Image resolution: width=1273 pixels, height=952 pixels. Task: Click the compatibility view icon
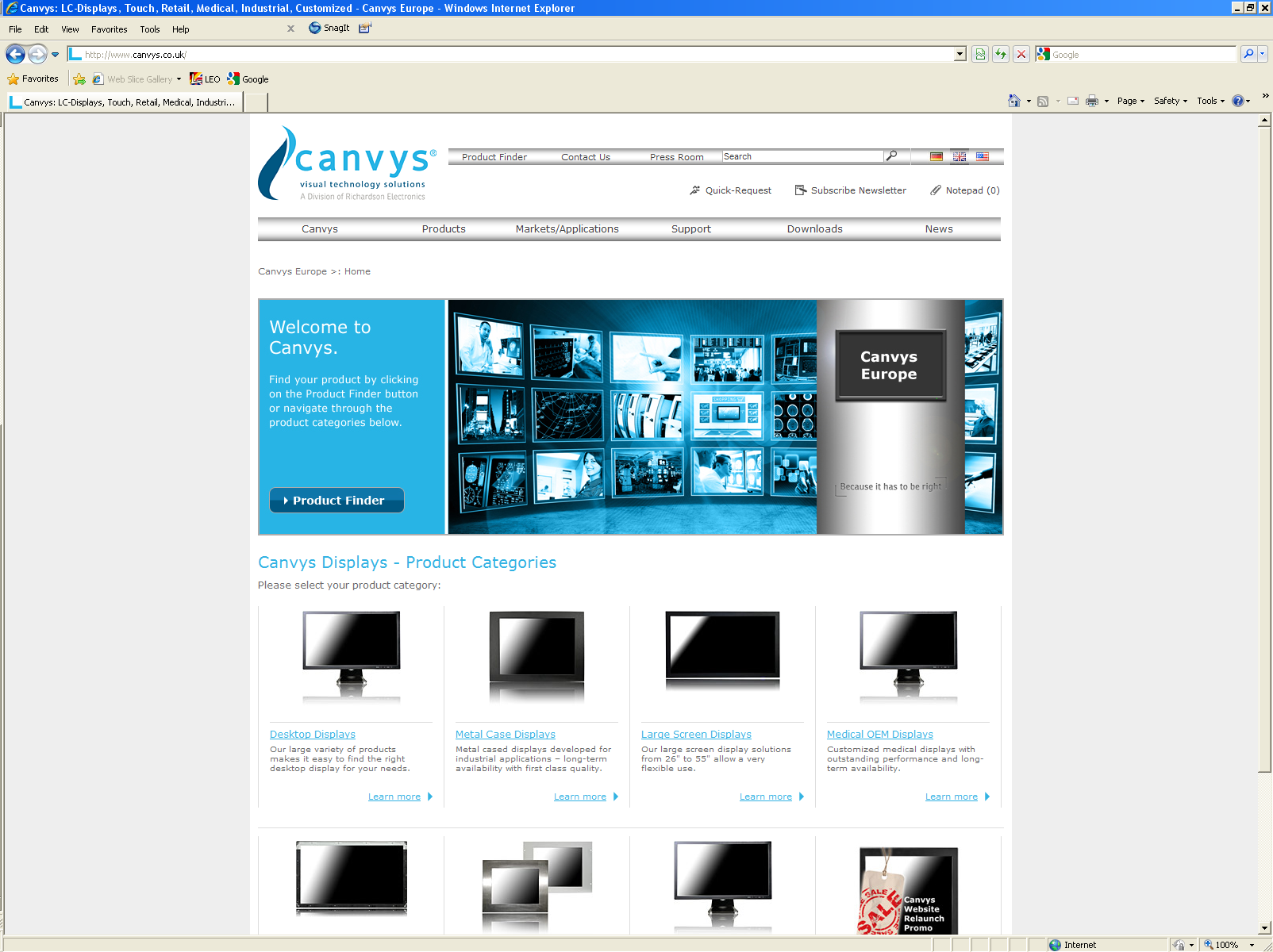(x=980, y=54)
